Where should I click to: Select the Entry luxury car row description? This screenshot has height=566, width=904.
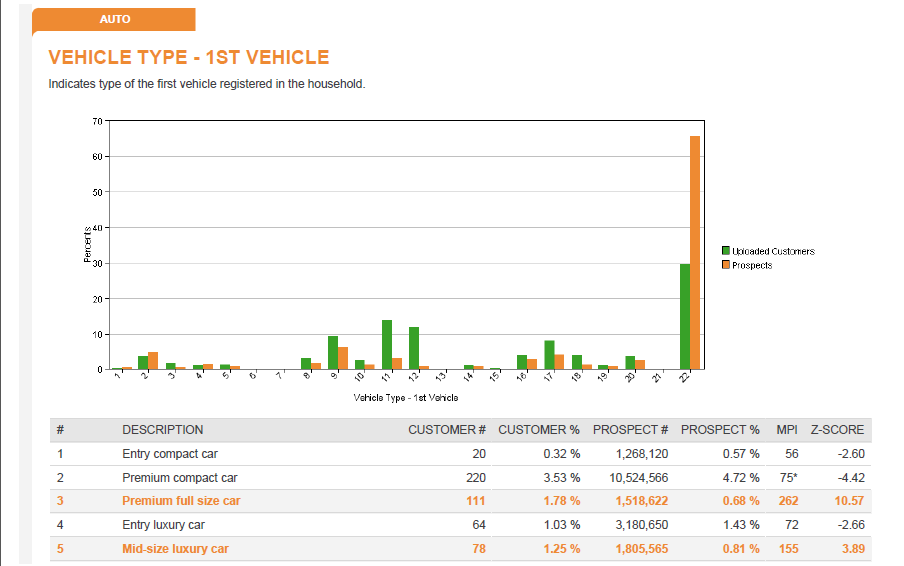coord(163,525)
